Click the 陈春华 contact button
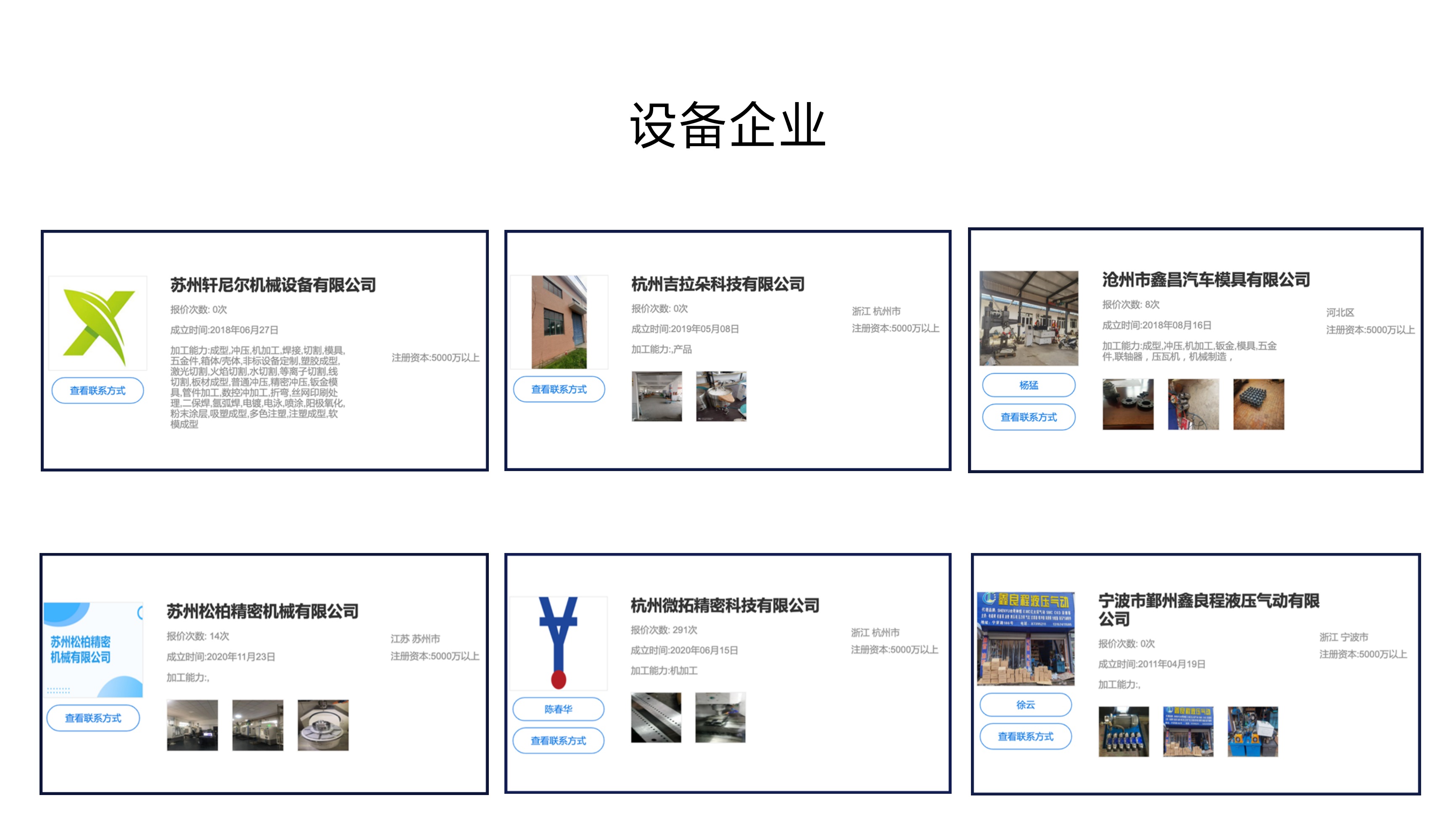 pos(559,709)
